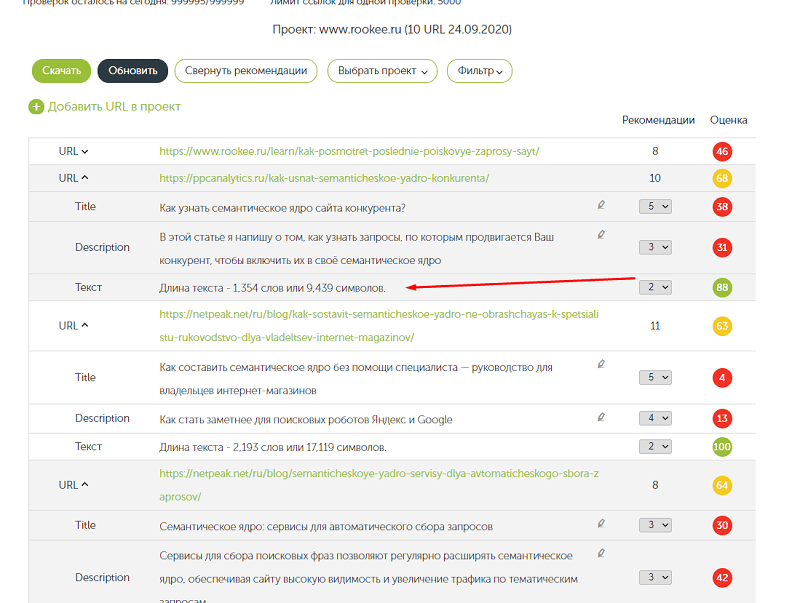Viewport: 800px width, 603px height.
Task: Collapse the ppcanalytics.ru URL row
Action: 73,179
